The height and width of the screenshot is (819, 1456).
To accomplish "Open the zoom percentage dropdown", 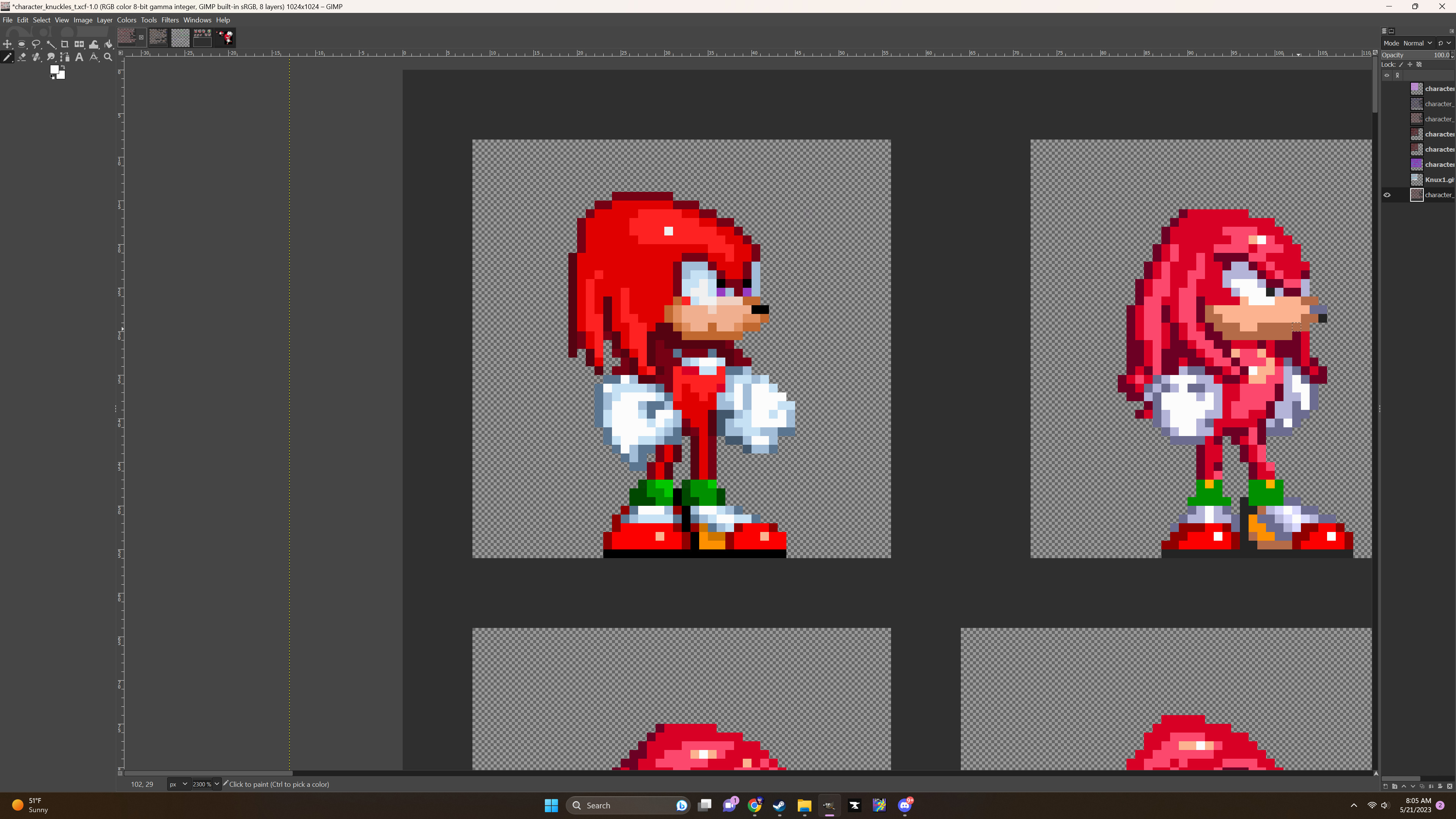I will (x=217, y=784).
